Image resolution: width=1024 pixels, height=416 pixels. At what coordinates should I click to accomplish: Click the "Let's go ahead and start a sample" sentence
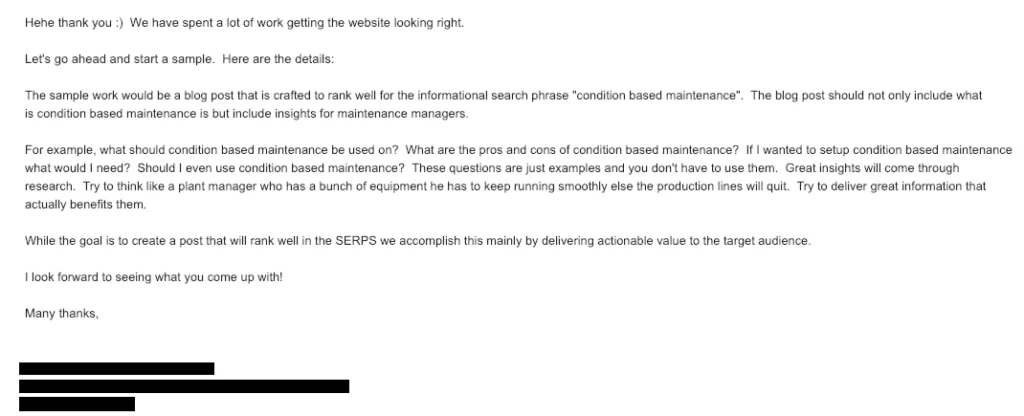120,59
